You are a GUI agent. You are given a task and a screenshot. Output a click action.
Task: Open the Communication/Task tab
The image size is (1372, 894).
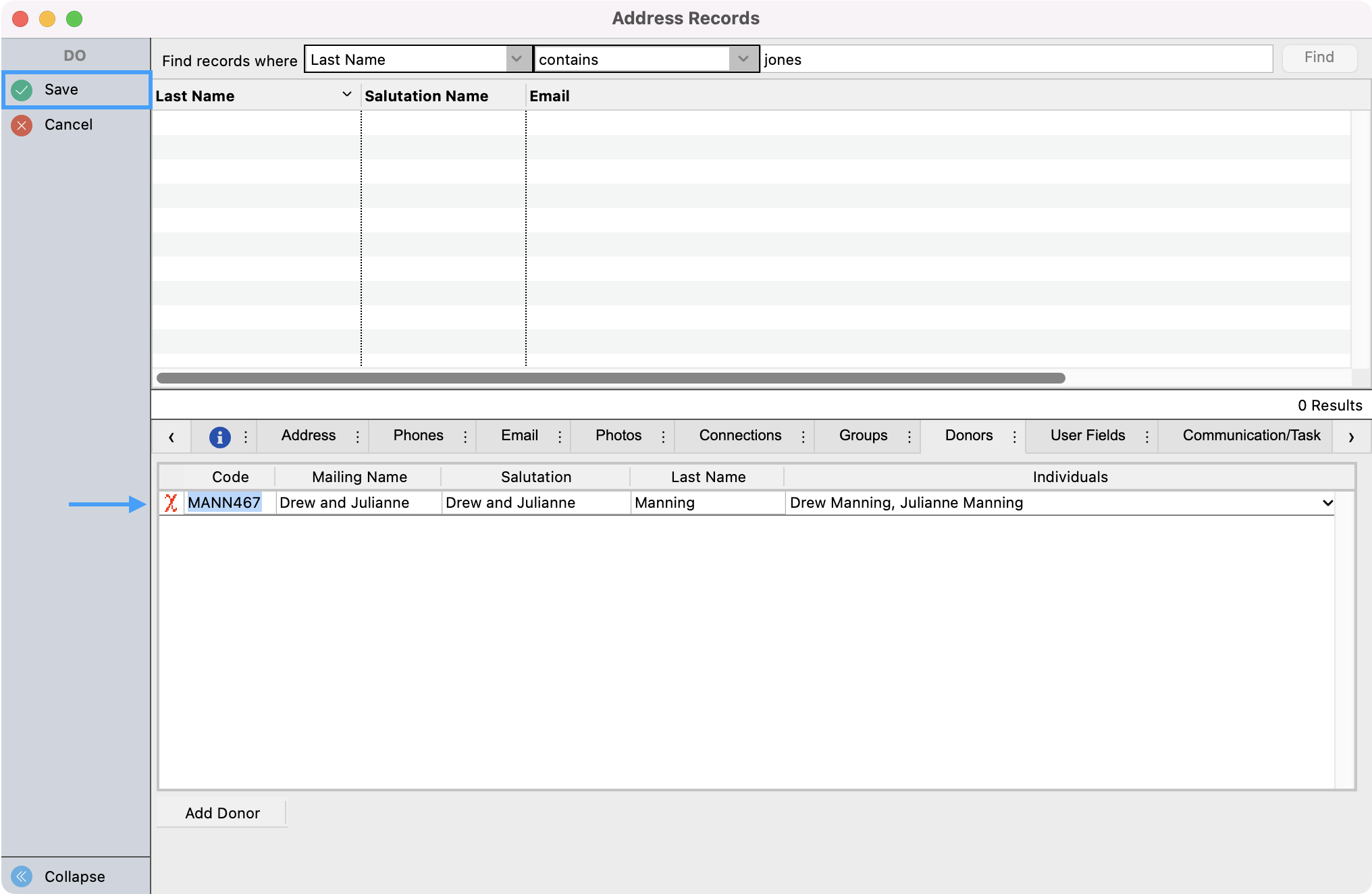(x=1250, y=436)
